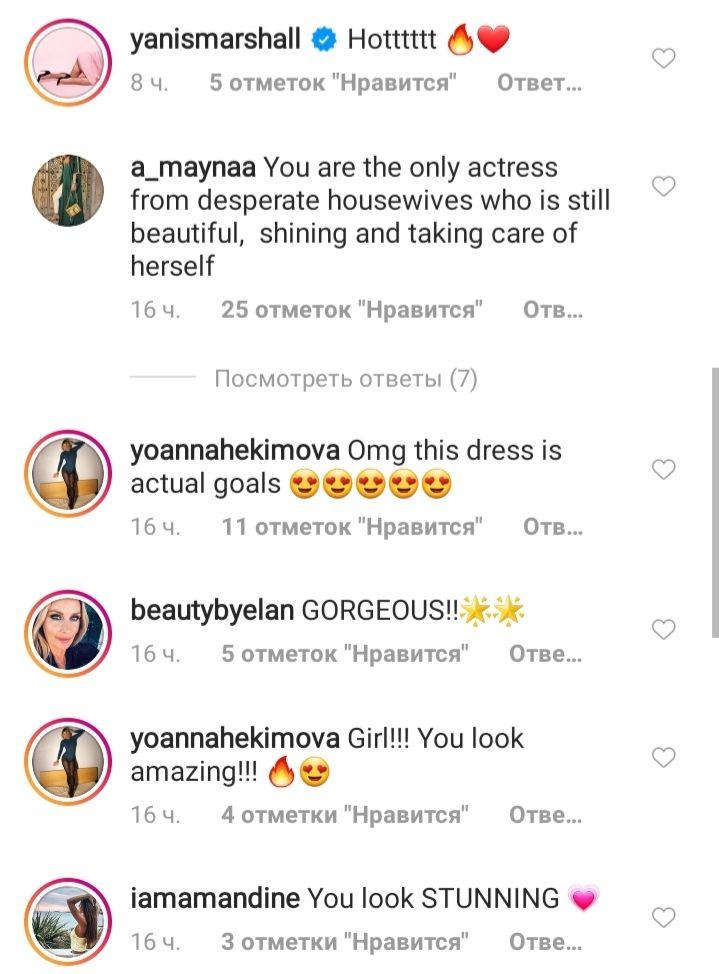
Task: Like beautybyelan's GORGEOUS comment
Action: 664,629
